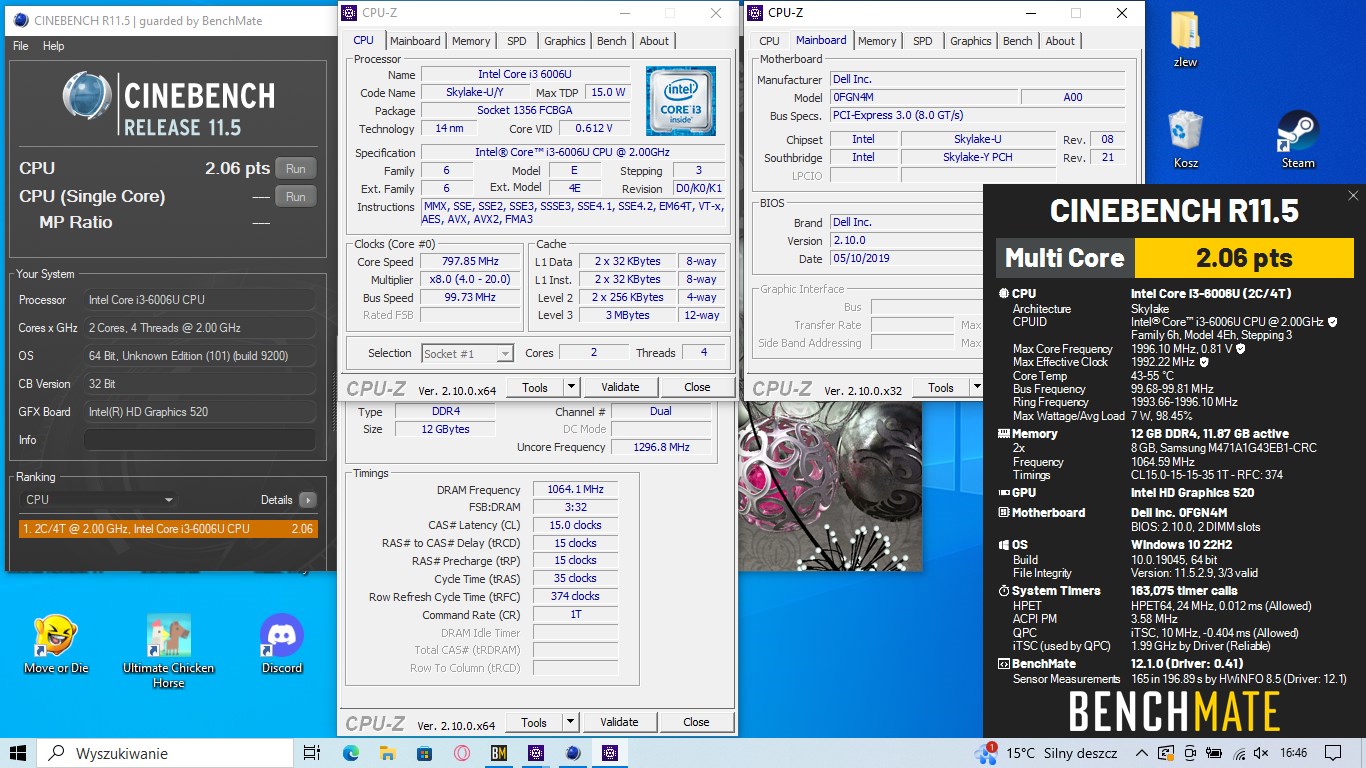Click the Multiplier value x8.0 (4.0 - 20.0)
This screenshot has height=768, width=1366.
470,280
